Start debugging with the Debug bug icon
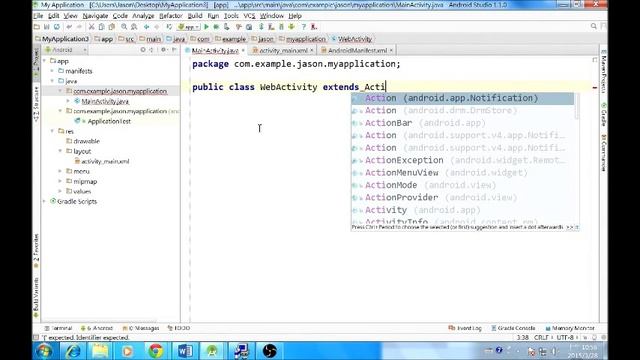The image size is (640, 360). [216, 27]
